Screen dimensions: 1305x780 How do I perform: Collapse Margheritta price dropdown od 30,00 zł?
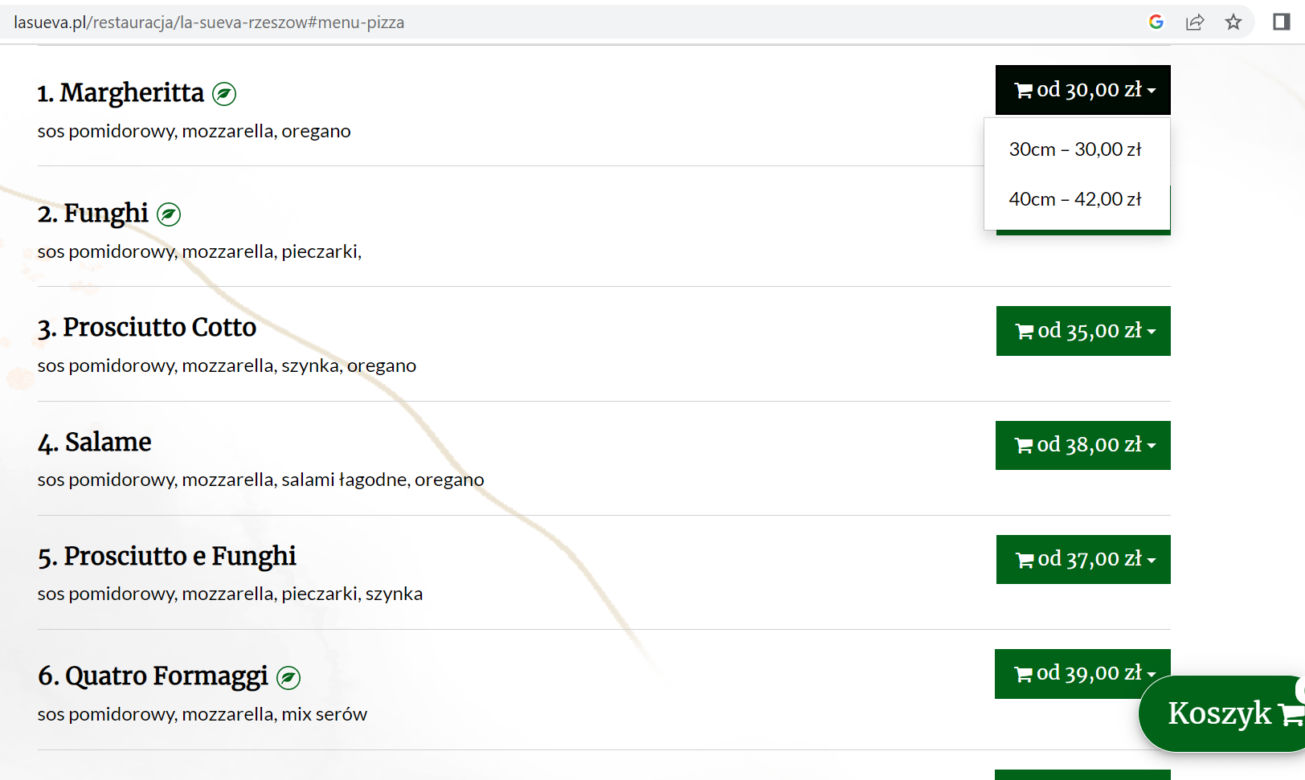pos(1083,90)
